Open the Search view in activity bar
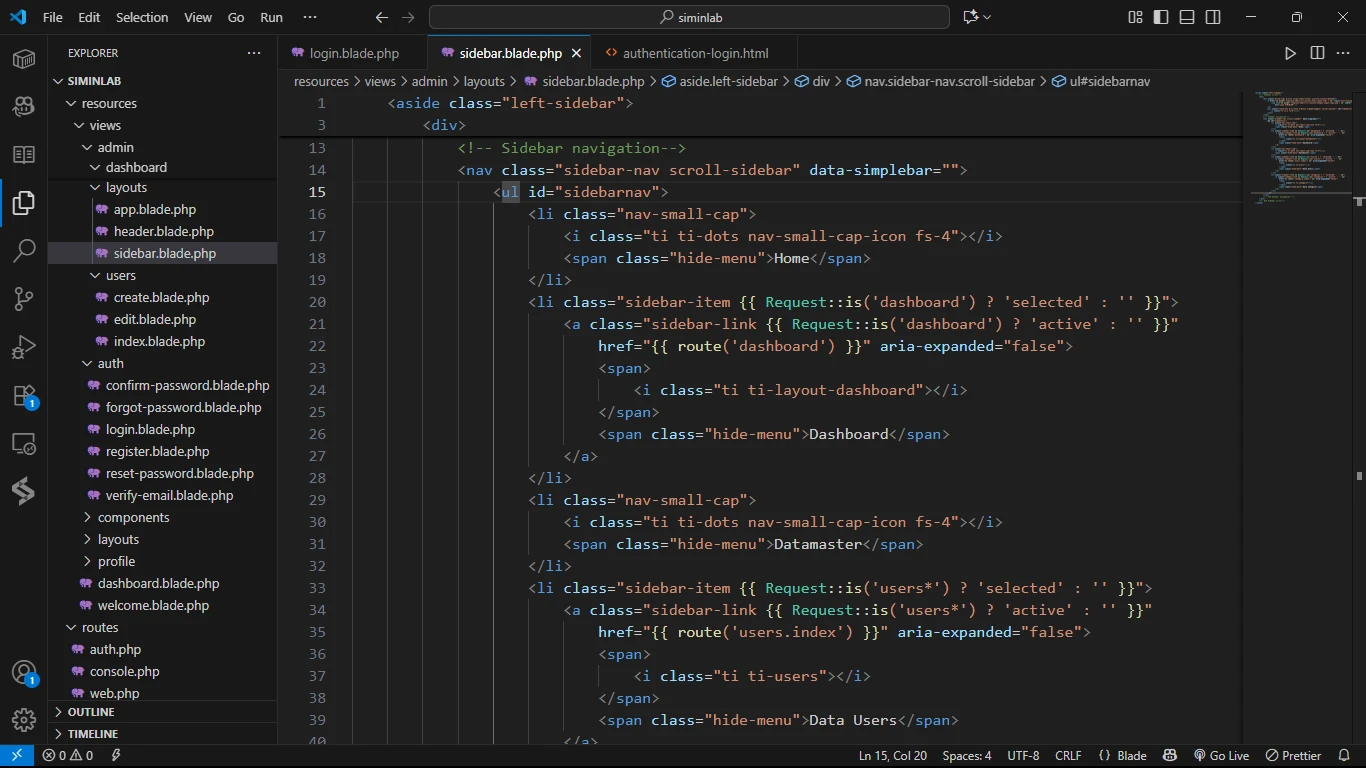The height and width of the screenshot is (768, 1366). tap(24, 250)
